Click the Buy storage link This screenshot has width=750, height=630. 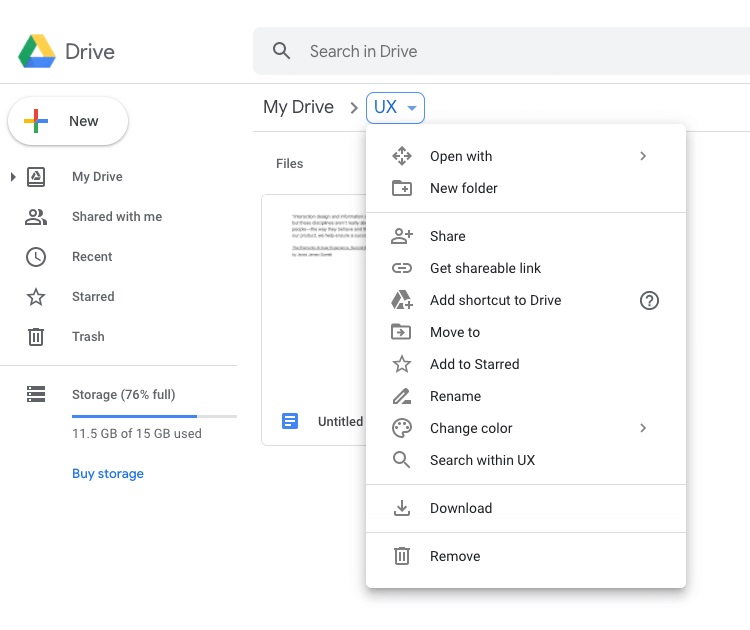coord(108,474)
